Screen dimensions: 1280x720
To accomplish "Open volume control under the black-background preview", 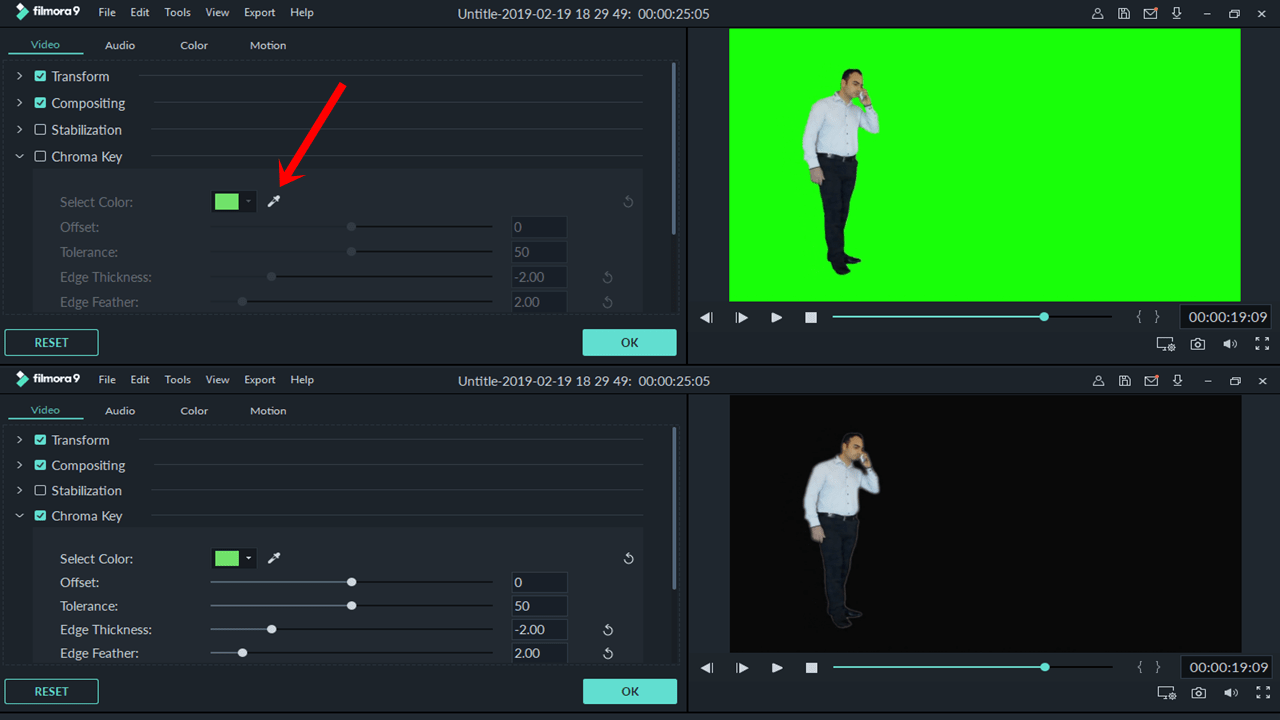I will point(1230,693).
